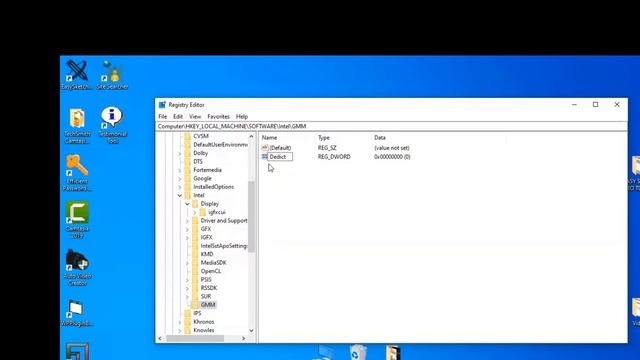The width and height of the screenshot is (640, 360).
Task: Select the SUR key
Action: pos(206,297)
